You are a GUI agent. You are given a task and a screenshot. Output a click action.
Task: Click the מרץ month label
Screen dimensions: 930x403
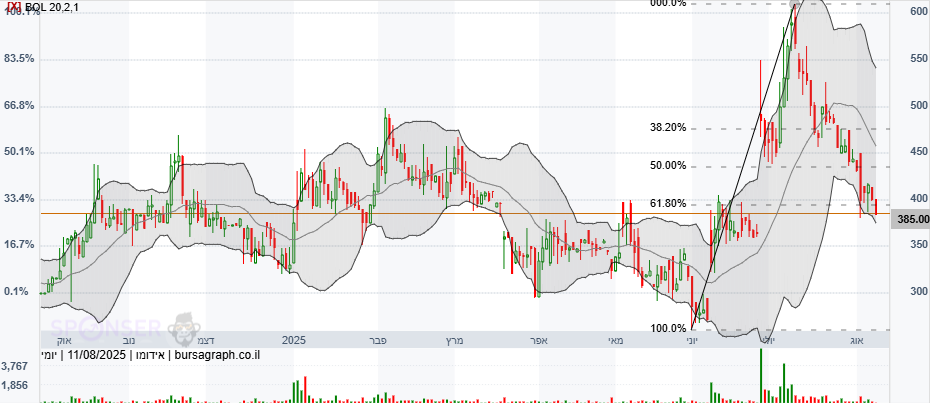pyautogui.click(x=453, y=341)
